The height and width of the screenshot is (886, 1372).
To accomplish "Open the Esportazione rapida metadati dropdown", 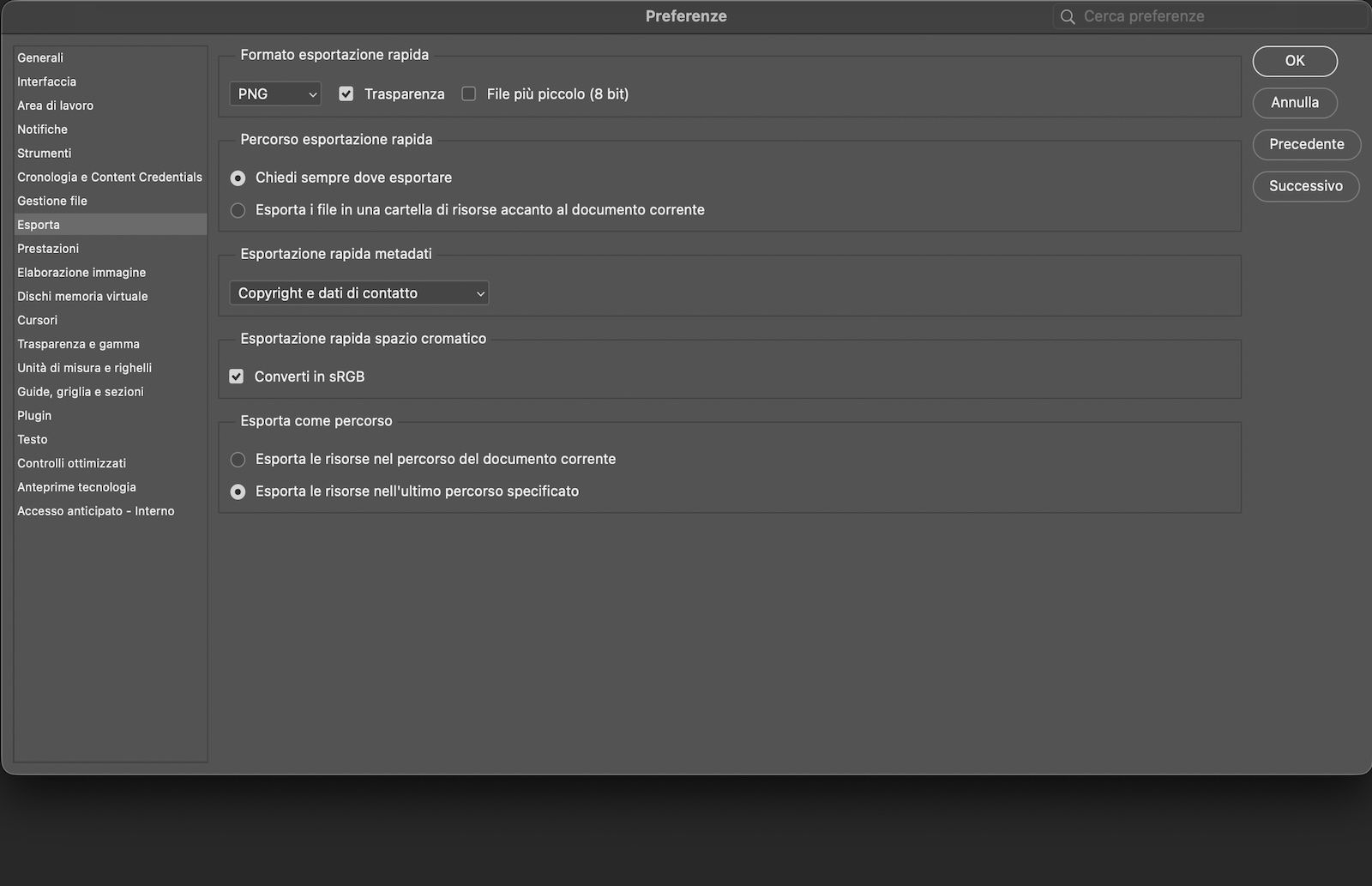I will tap(358, 292).
